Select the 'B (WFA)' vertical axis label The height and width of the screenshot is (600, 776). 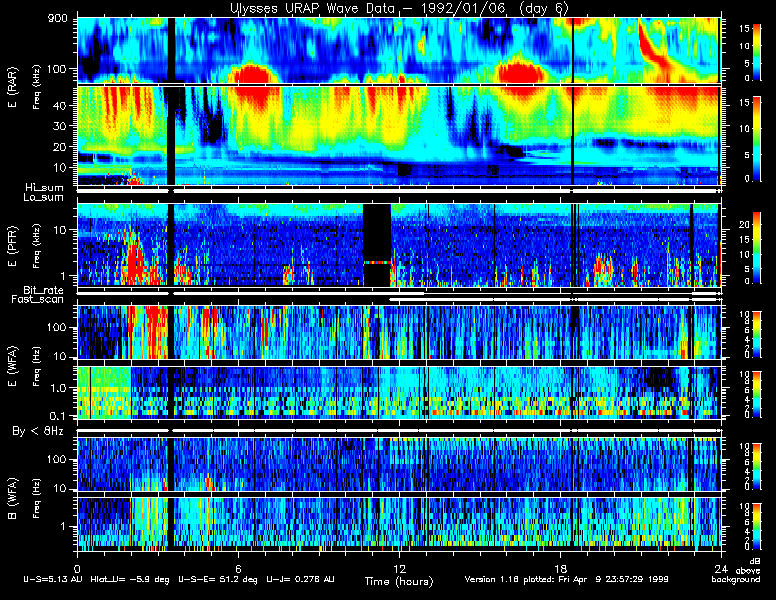click(x=12, y=499)
